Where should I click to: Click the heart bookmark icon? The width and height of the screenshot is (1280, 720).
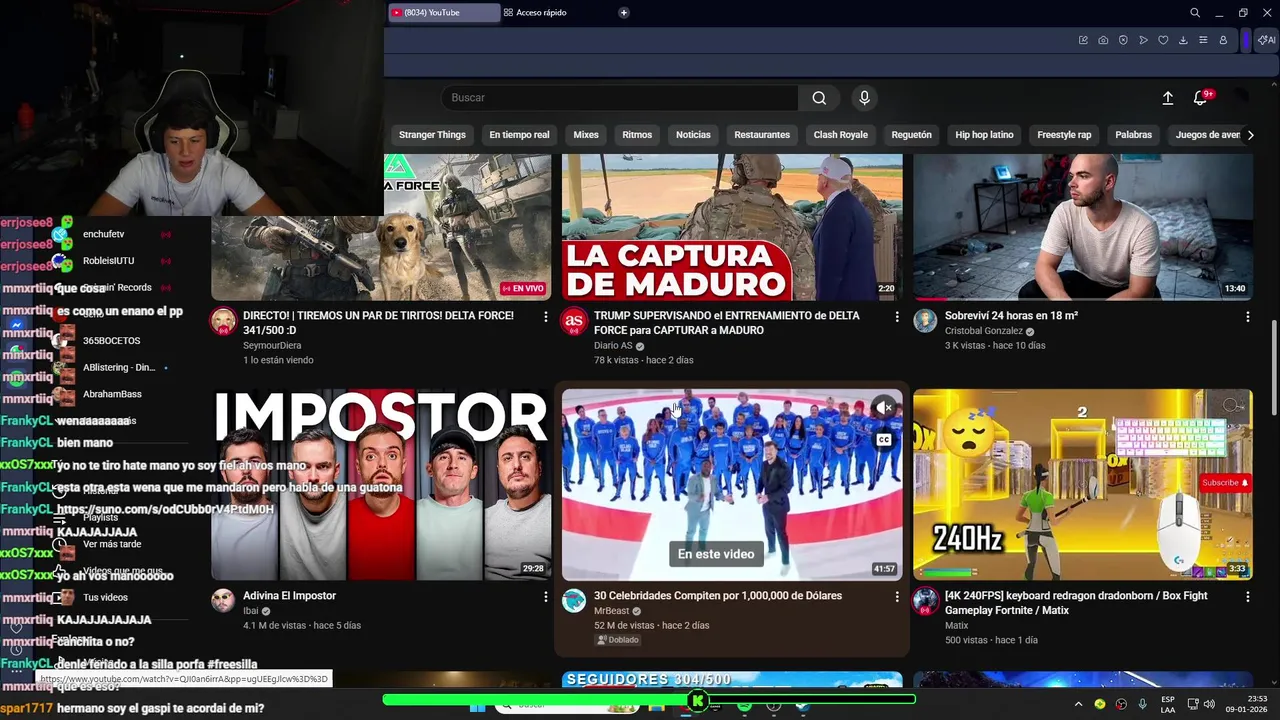(1163, 40)
